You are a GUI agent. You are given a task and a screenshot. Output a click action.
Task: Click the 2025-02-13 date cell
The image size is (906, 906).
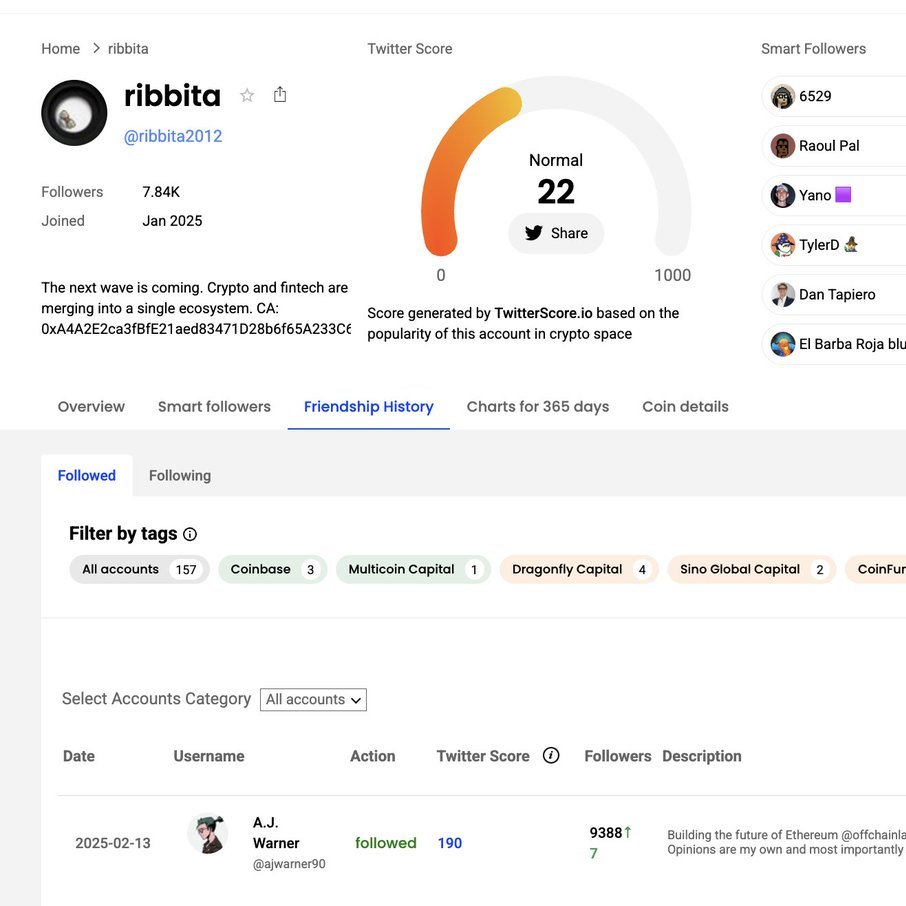coord(113,844)
